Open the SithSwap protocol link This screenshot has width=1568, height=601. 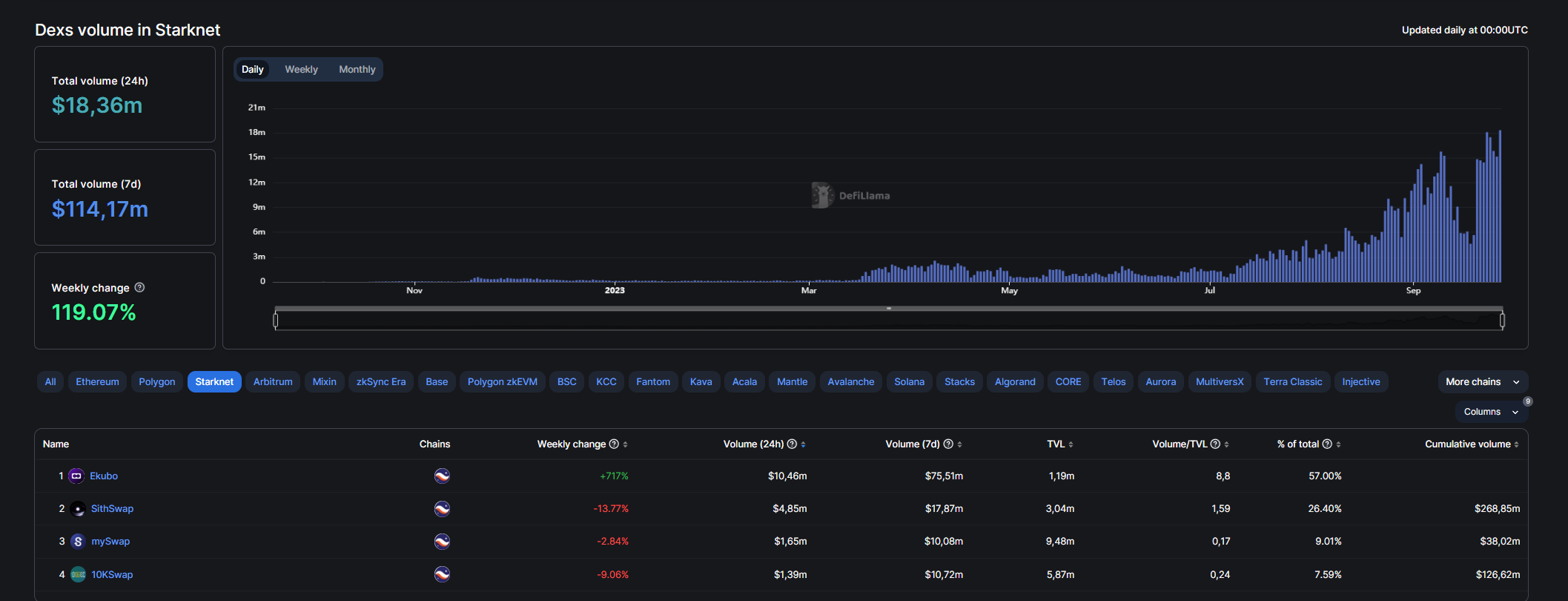(x=112, y=509)
